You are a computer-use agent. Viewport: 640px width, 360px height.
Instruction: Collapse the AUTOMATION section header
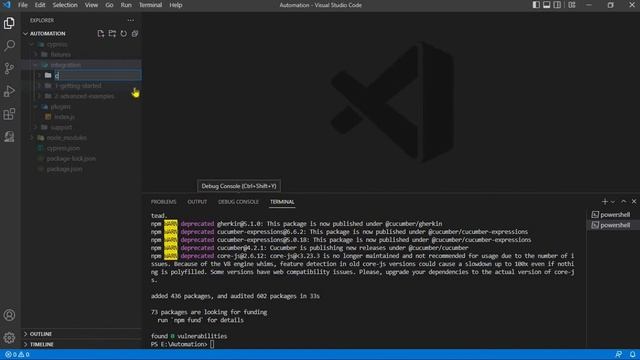(47, 33)
